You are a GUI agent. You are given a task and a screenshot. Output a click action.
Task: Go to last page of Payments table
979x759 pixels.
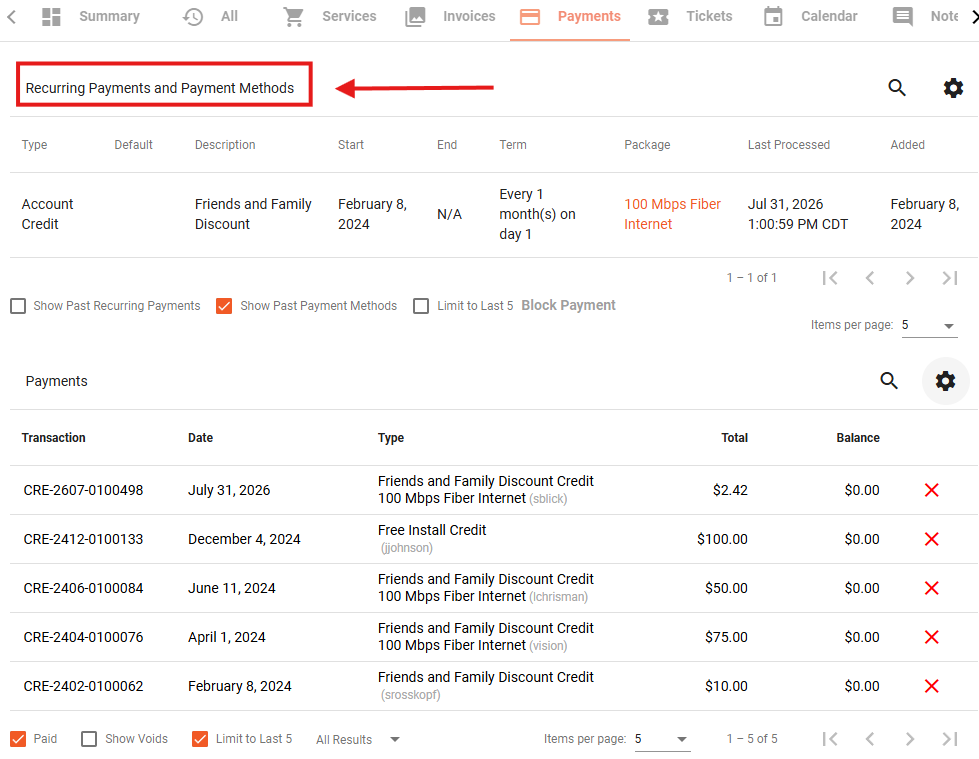[950, 739]
